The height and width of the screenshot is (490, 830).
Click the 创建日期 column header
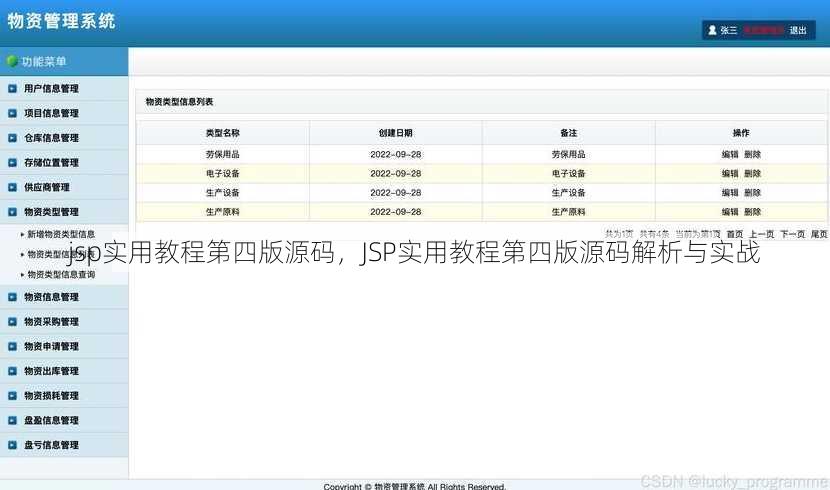pyautogui.click(x=395, y=133)
